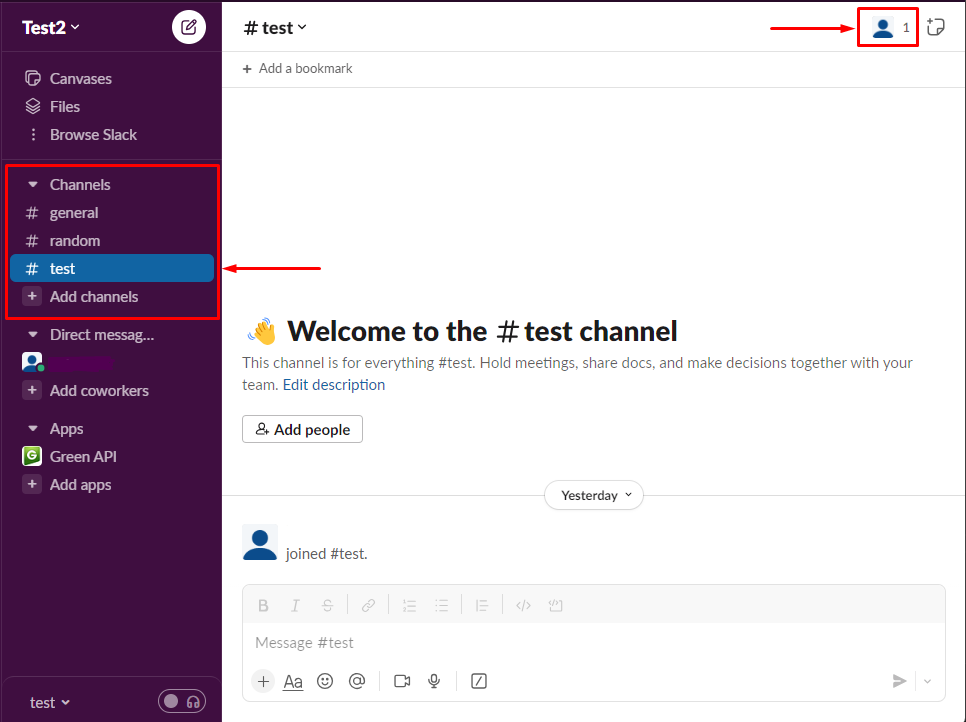Expand the Yesterday date dropdown
This screenshot has width=966, height=722.
(594, 495)
